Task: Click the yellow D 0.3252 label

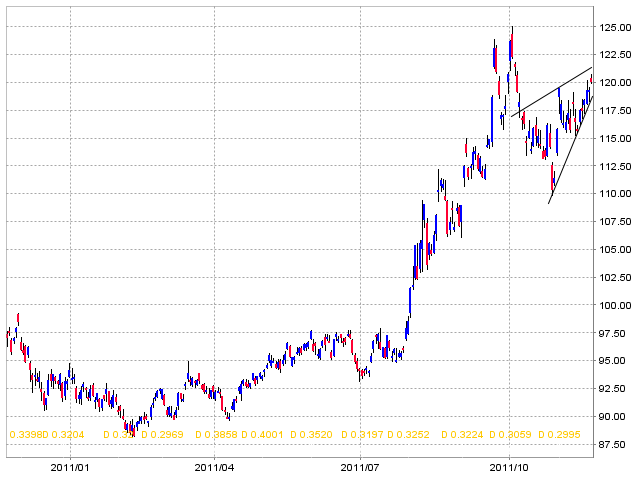Action: click(x=408, y=435)
